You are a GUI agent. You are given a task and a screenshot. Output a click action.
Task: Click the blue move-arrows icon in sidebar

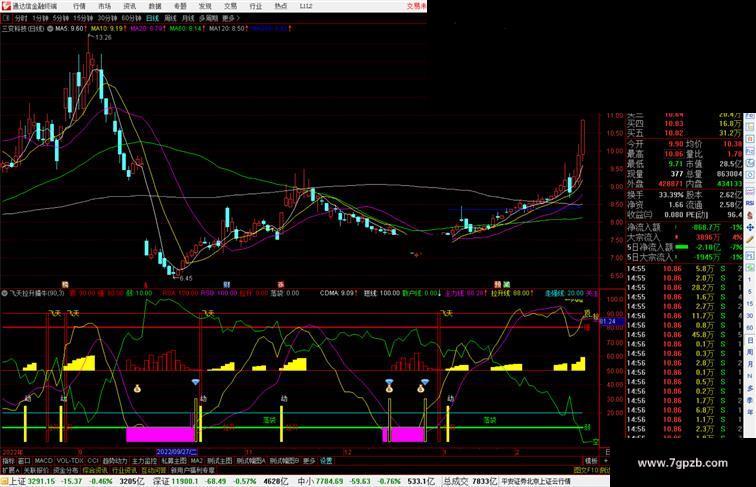click(x=750, y=227)
